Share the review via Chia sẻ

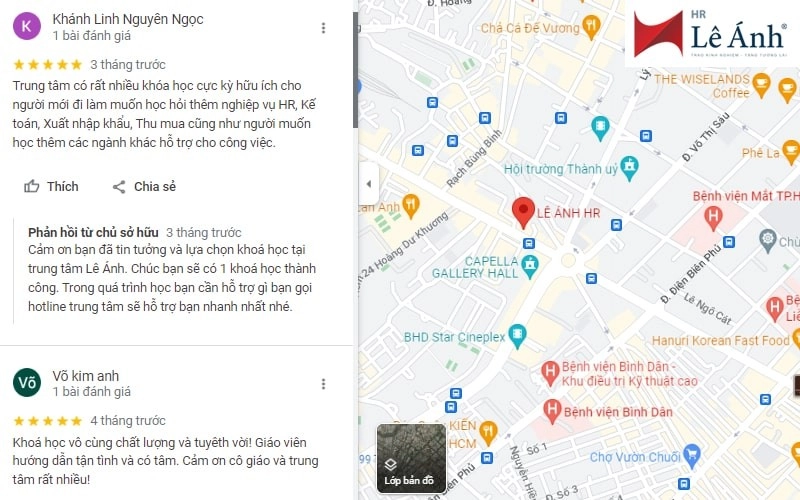pyautogui.click(x=144, y=187)
